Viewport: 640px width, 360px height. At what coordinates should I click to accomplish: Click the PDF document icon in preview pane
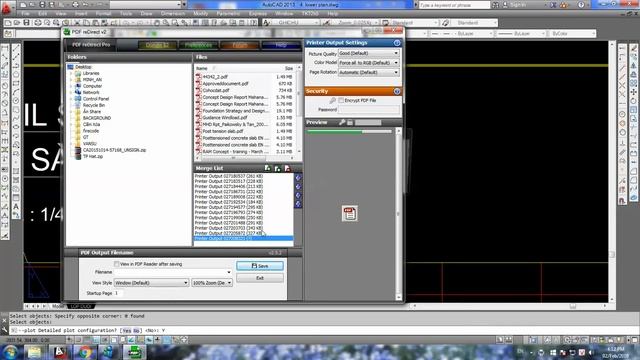click(x=349, y=213)
